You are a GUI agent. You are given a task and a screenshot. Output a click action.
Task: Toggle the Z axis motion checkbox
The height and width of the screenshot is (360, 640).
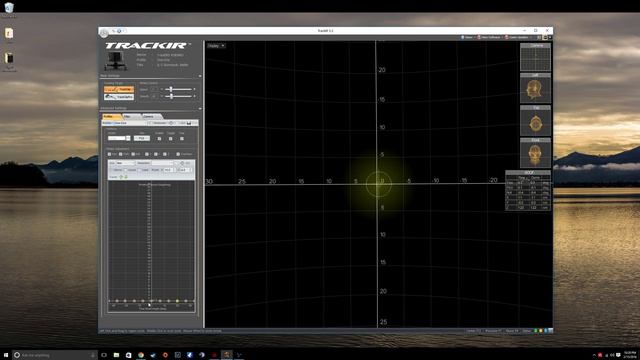pyautogui.click(x=164, y=154)
